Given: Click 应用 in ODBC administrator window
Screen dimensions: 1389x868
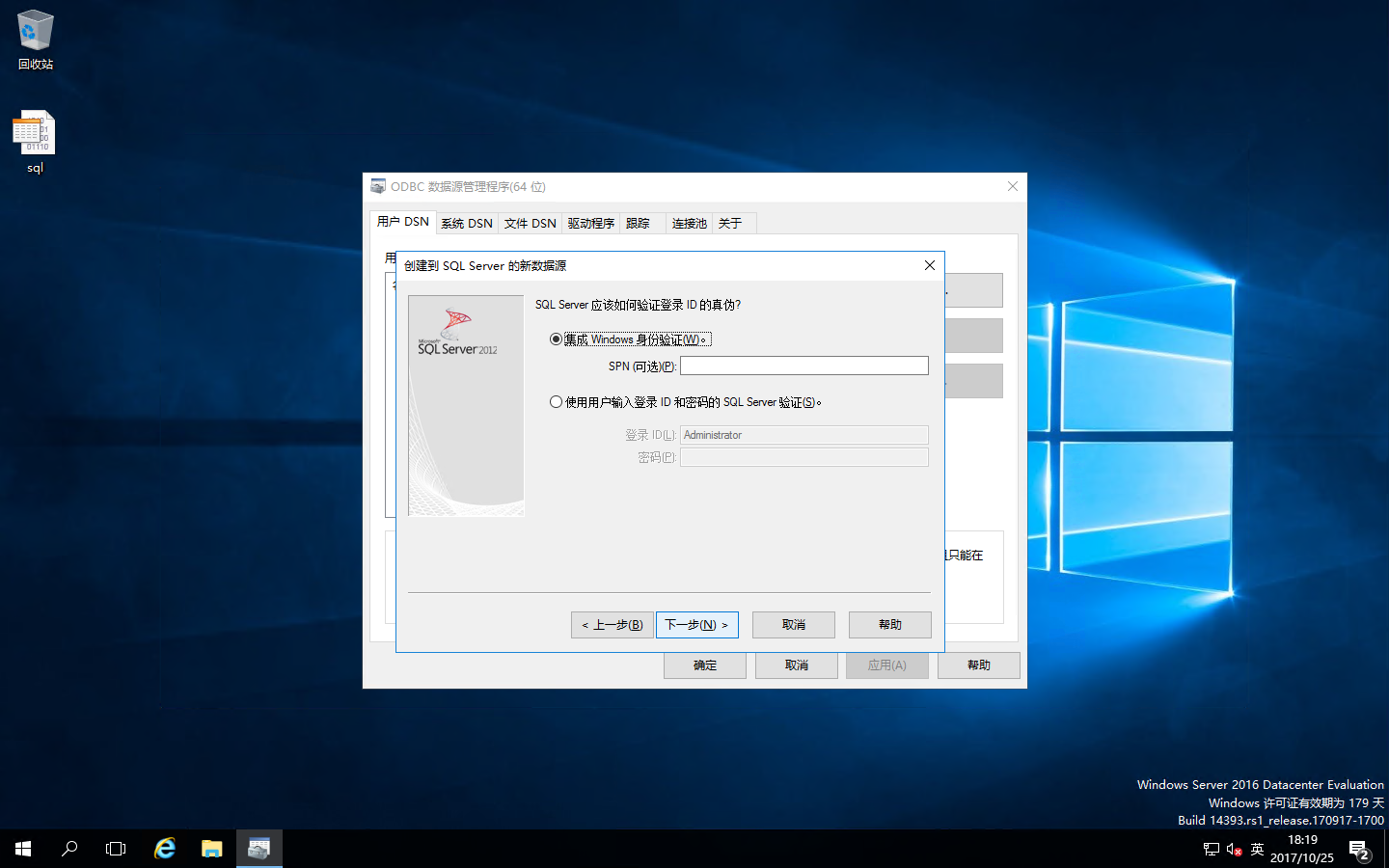Looking at the screenshot, I should tap(887, 665).
